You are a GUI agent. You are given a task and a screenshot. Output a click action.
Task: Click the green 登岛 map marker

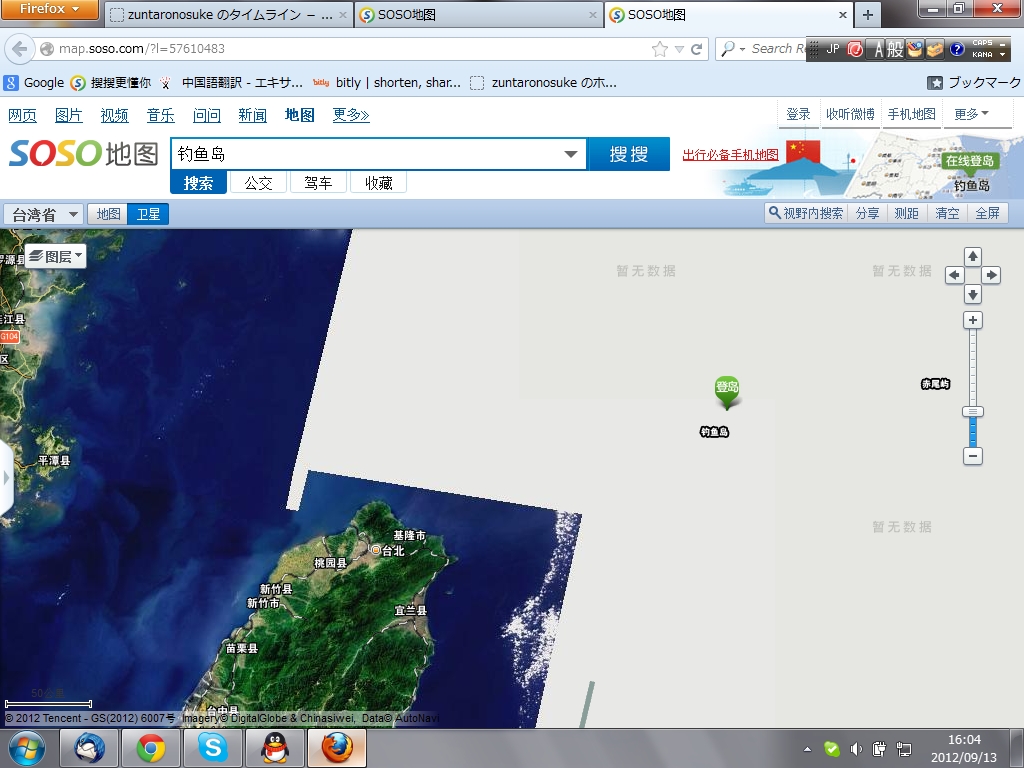click(x=727, y=391)
